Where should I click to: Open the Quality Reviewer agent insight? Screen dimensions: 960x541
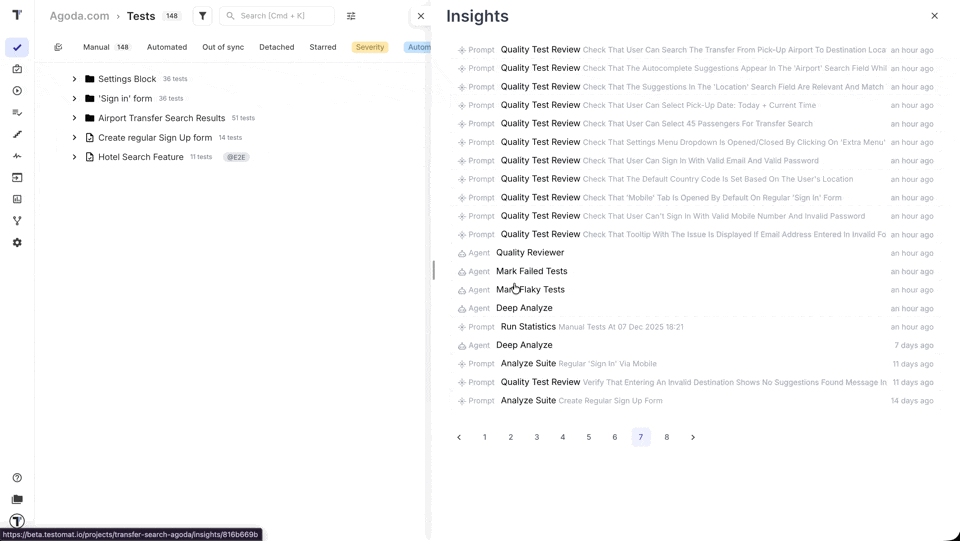click(696, 253)
